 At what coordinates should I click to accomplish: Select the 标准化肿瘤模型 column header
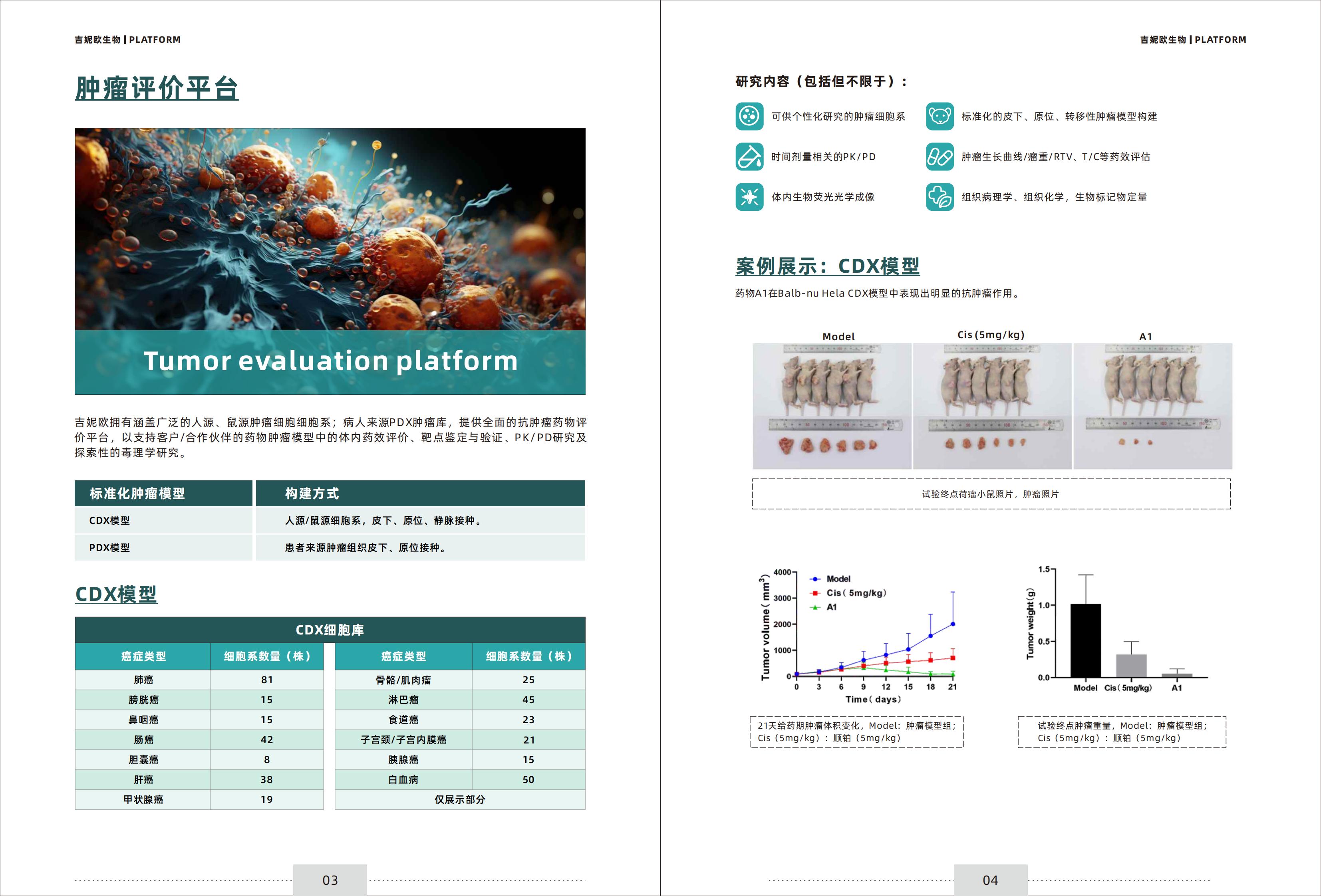tap(163, 493)
